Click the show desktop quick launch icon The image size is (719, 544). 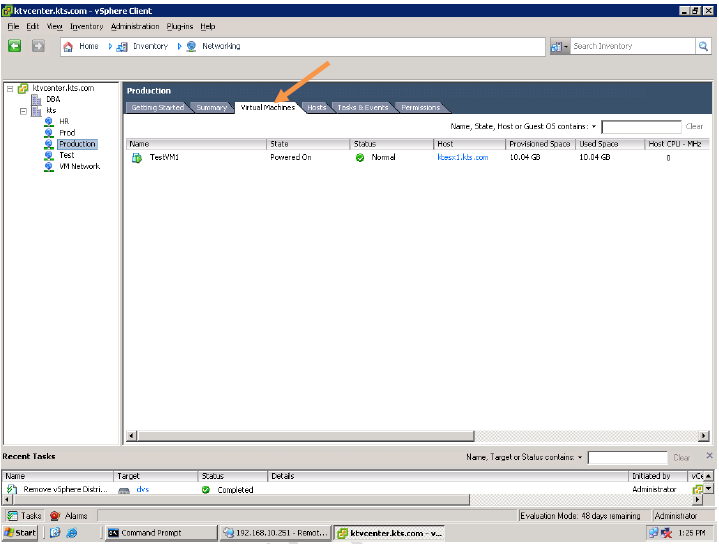point(55,533)
